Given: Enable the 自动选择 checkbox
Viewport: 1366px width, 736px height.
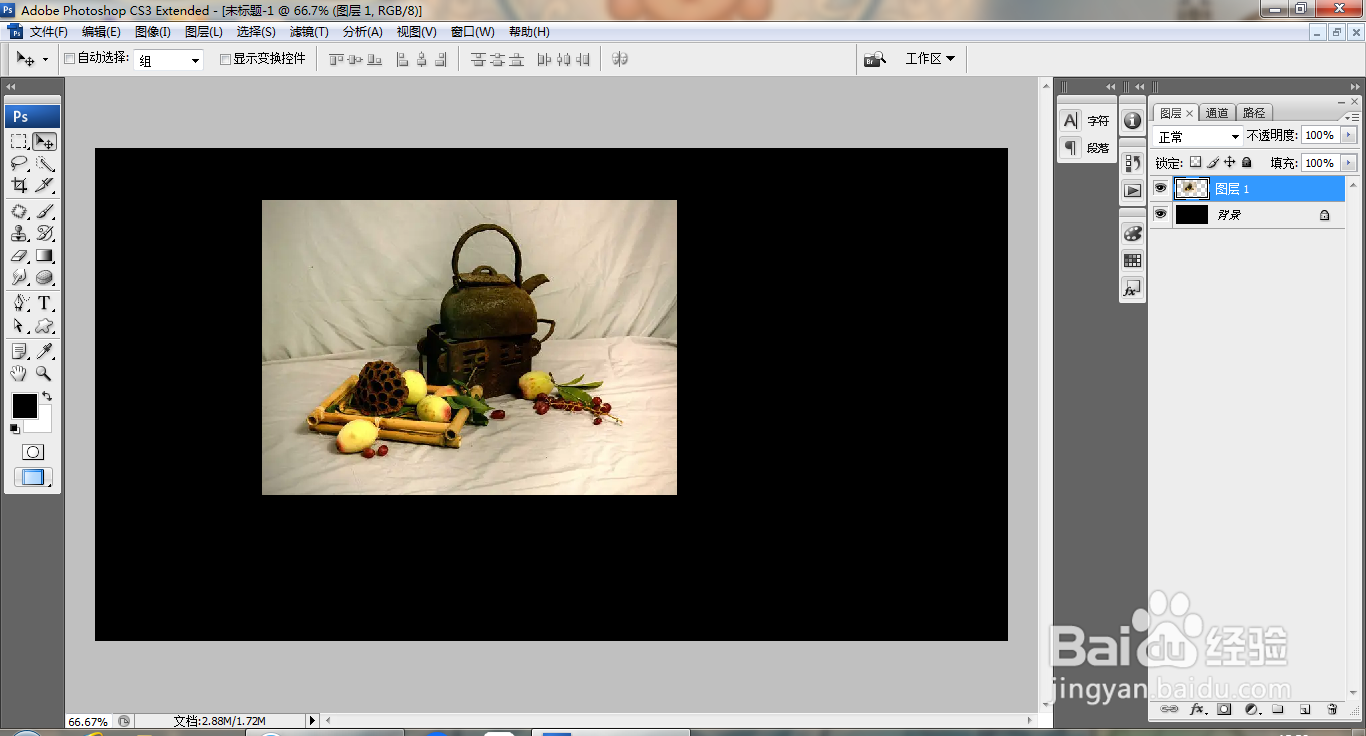Looking at the screenshot, I should [x=69, y=59].
